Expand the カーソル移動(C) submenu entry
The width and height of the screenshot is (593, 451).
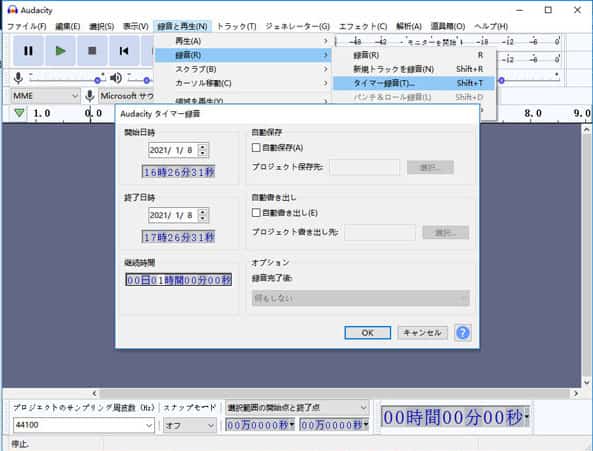[x=243, y=83]
